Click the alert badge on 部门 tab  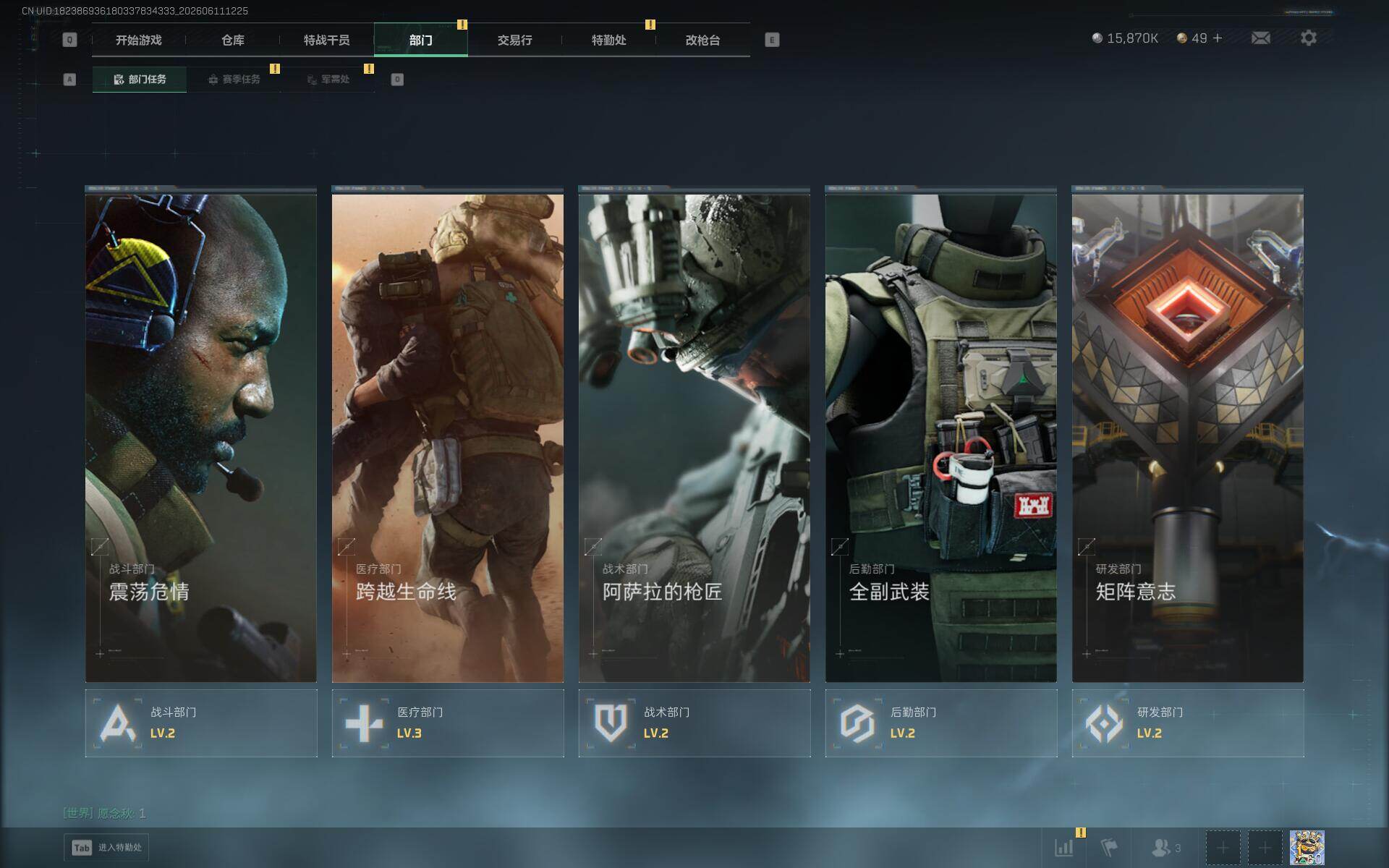point(462,25)
